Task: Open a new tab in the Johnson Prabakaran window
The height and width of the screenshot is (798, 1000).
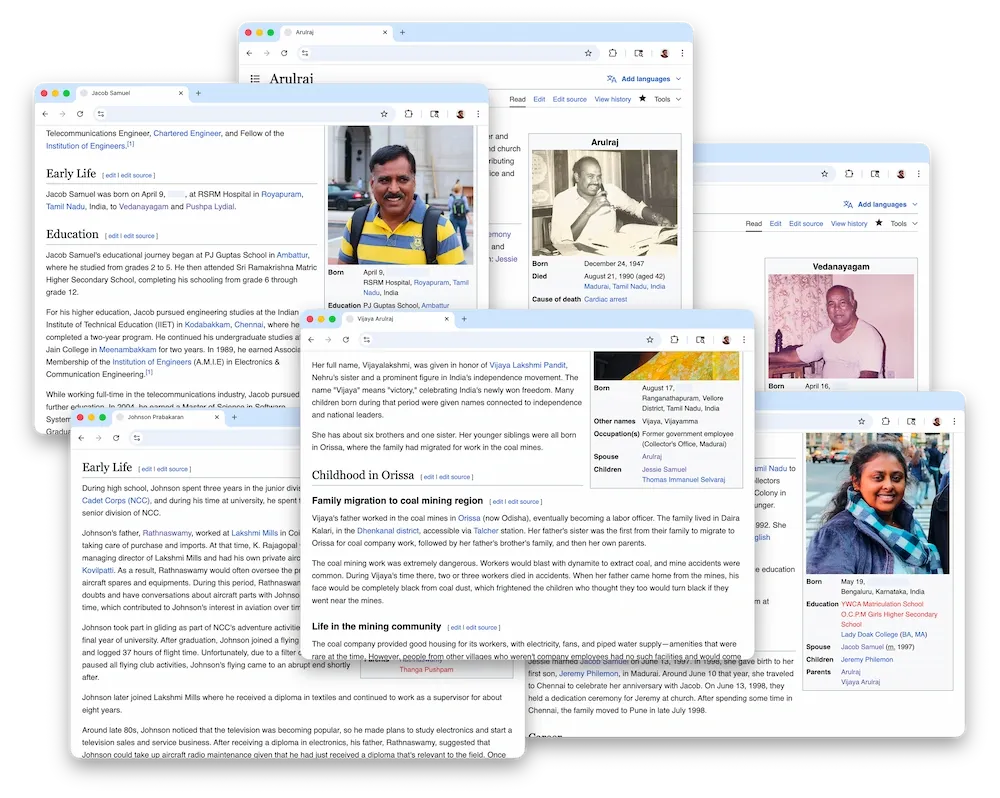Action: pyautogui.click(x=234, y=417)
